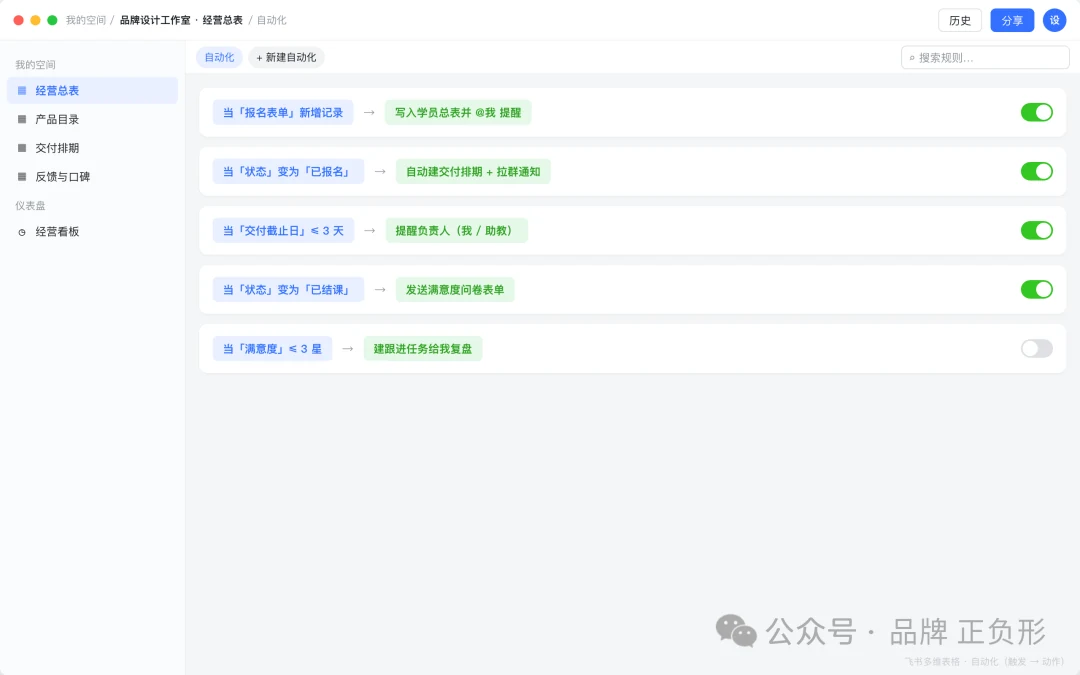Open 交付排期 in the sidebar
This screenshot has height=675, width=1080.
coord(92,148)
